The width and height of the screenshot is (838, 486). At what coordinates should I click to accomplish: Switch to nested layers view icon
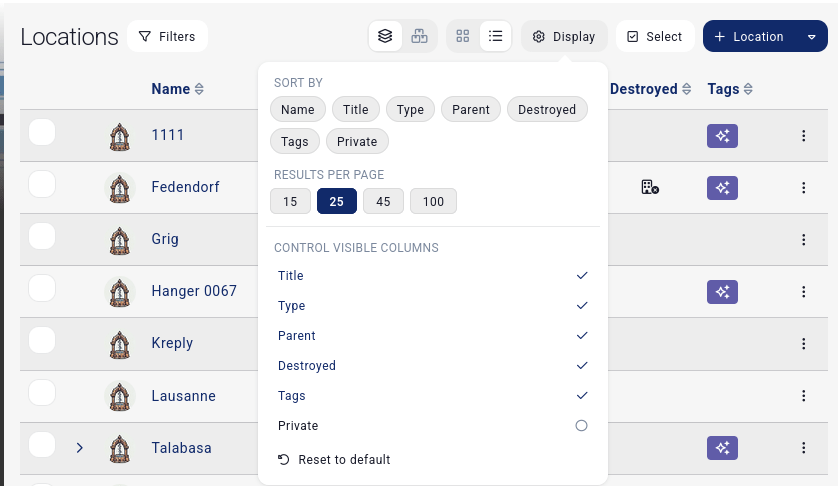[385, 37]
